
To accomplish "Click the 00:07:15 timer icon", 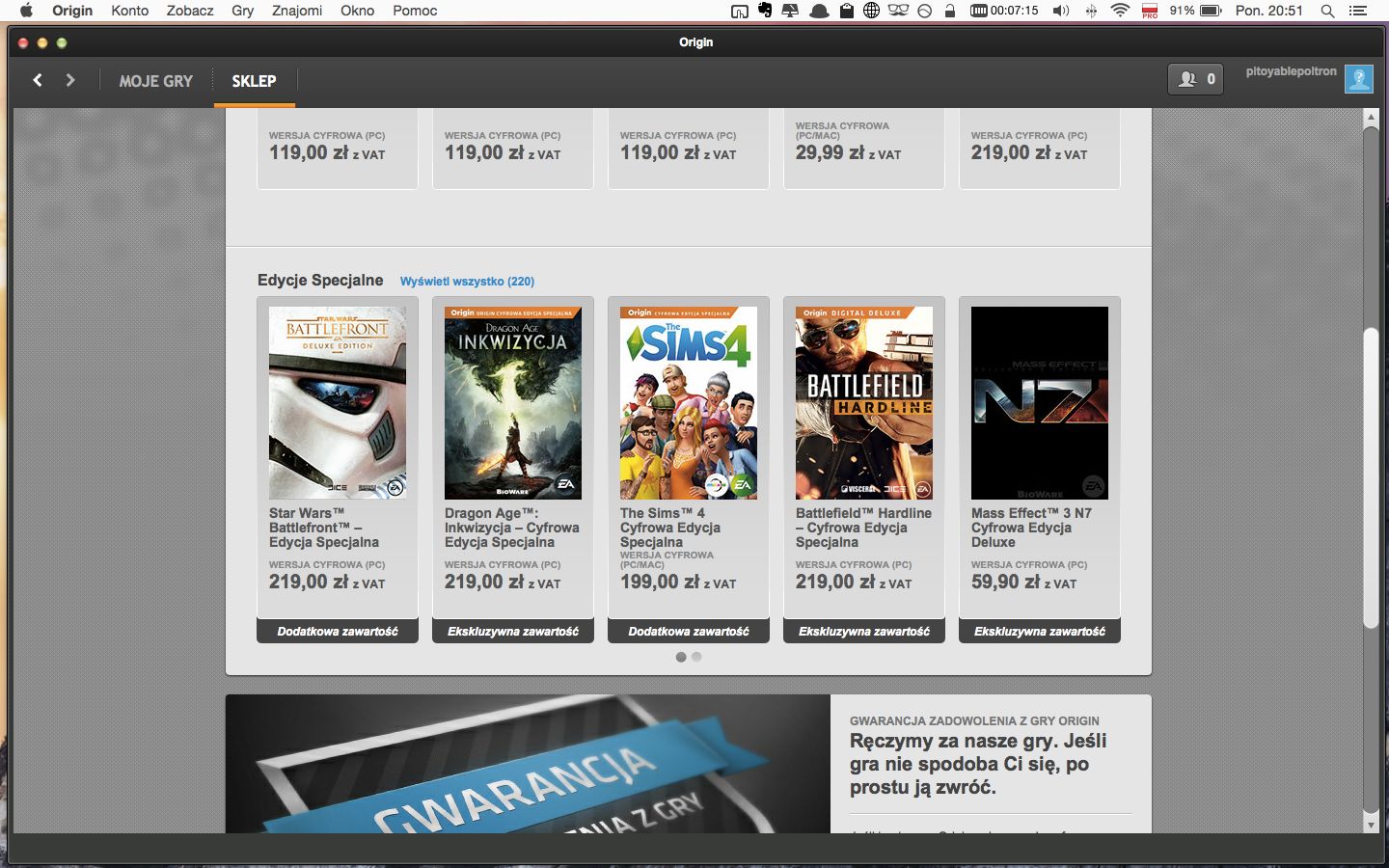I will tap(1004, 11).
